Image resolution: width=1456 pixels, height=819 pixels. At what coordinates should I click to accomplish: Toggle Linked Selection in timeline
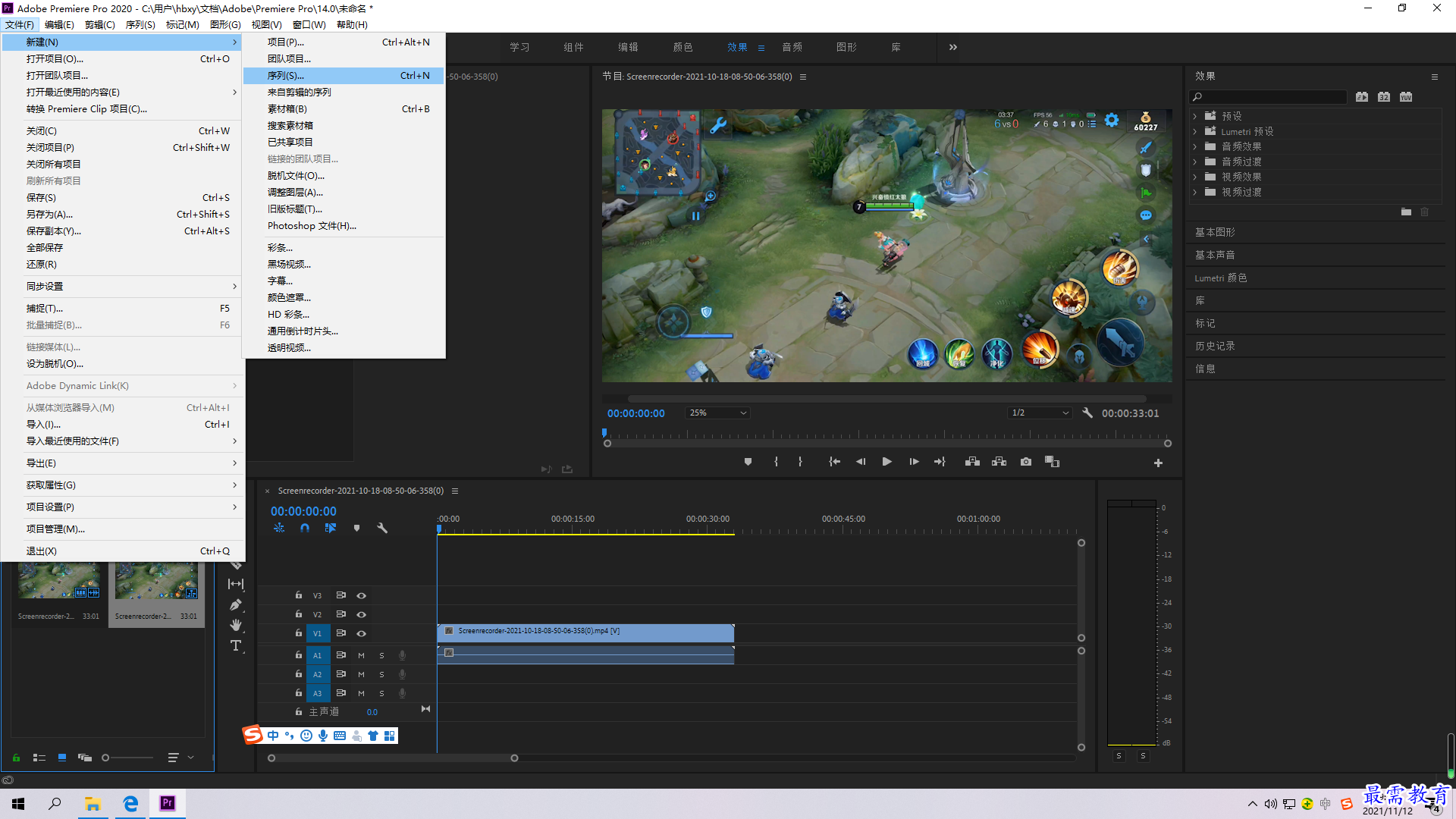point(331,528)
